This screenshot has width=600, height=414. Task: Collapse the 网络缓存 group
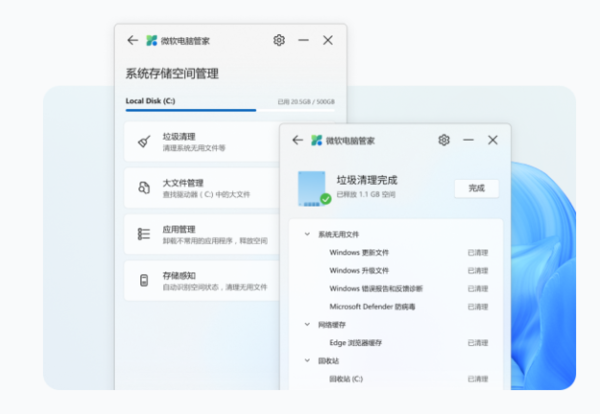[306, 325]
